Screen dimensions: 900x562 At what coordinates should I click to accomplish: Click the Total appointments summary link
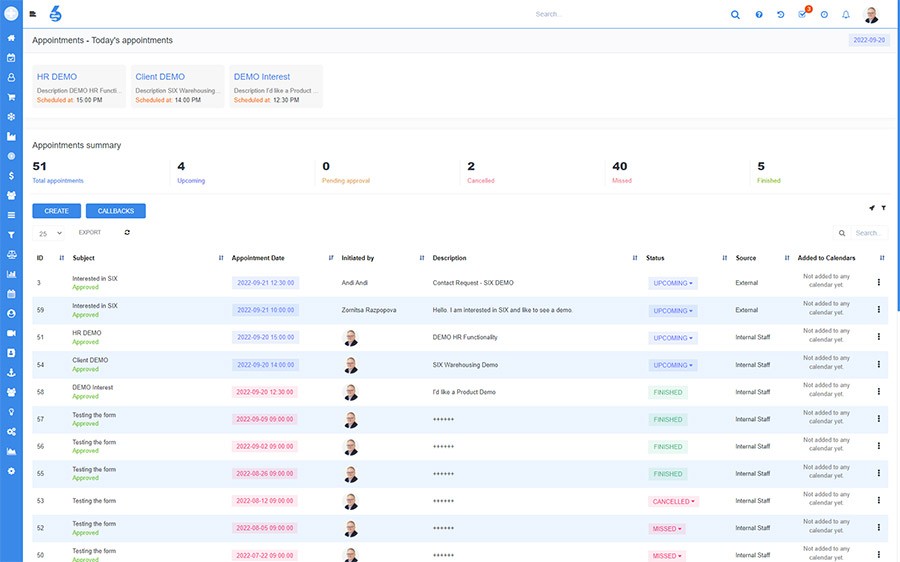[x=58, y=181]
